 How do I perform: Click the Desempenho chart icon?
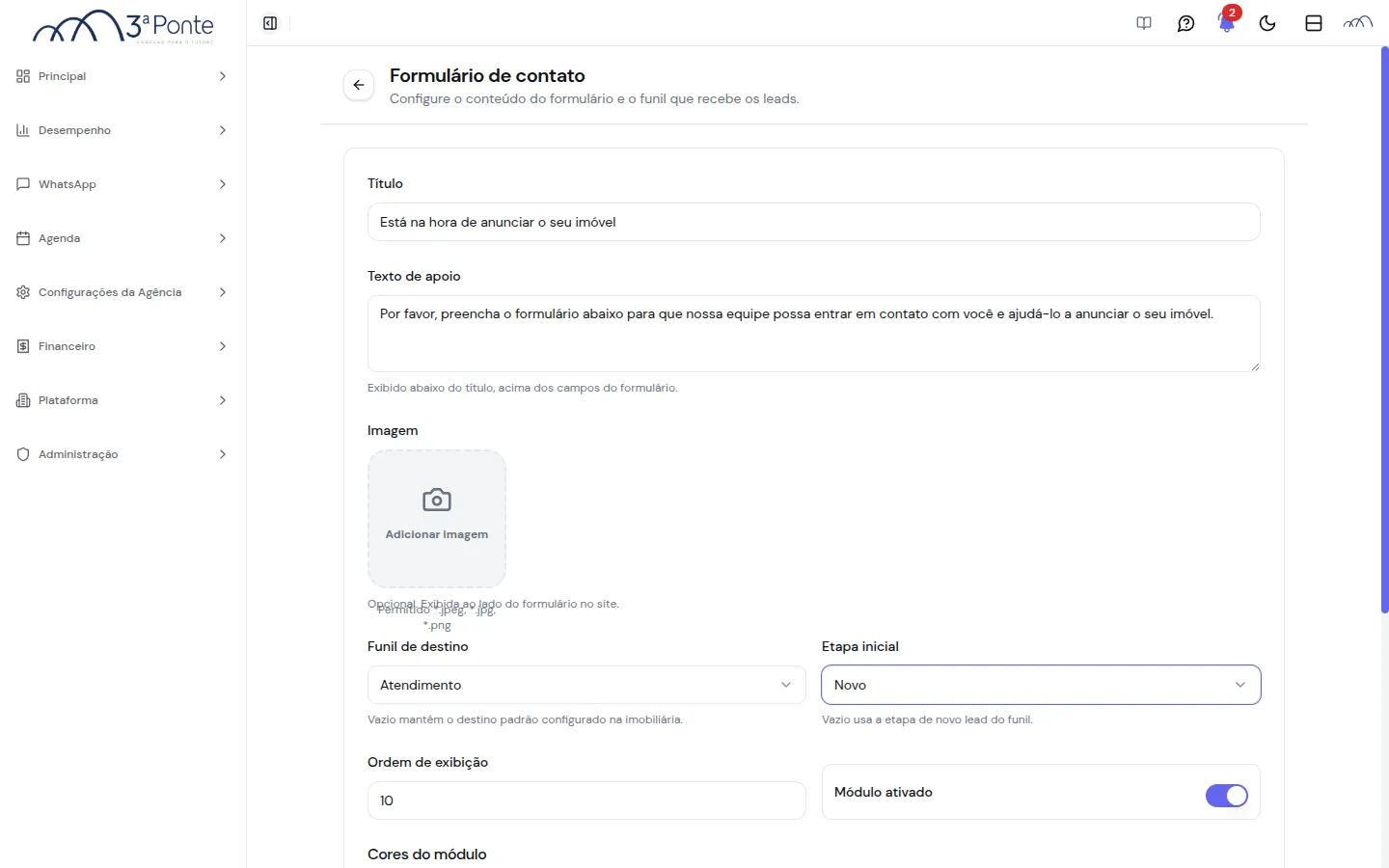tap(23, 130)
